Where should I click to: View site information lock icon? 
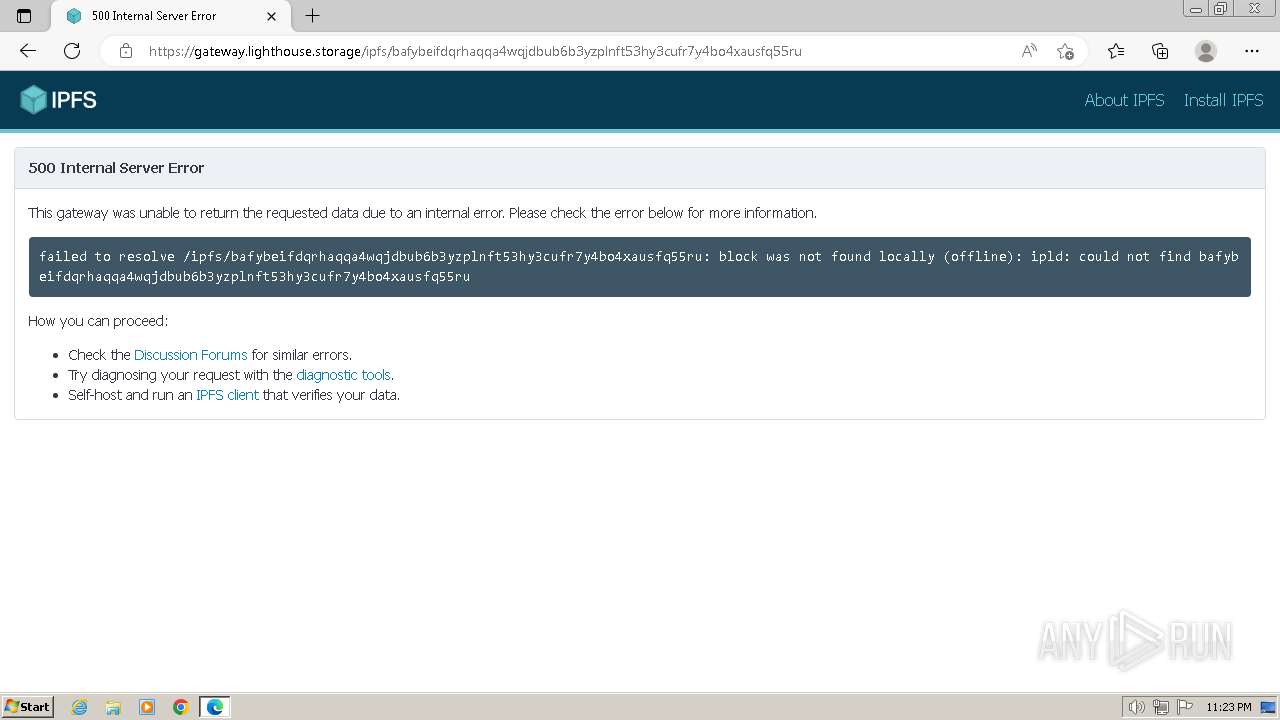tap(126, 51)
